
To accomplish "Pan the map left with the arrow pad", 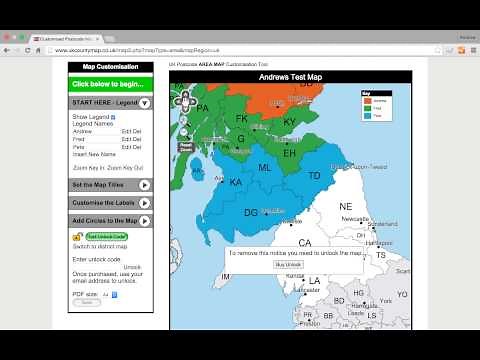I will (178, 101).
